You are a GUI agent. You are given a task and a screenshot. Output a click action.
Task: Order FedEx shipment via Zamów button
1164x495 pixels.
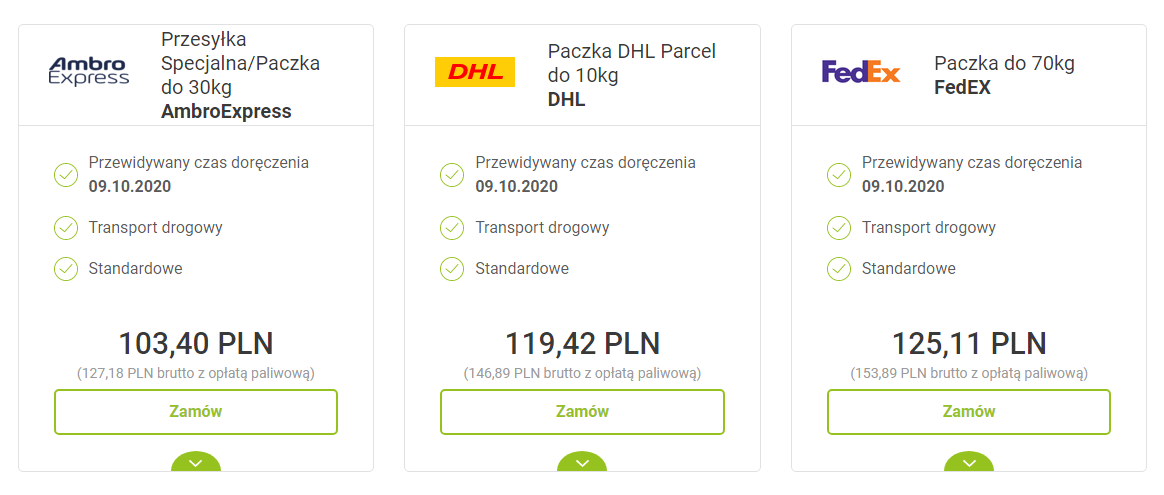click(x=969, y=412)
